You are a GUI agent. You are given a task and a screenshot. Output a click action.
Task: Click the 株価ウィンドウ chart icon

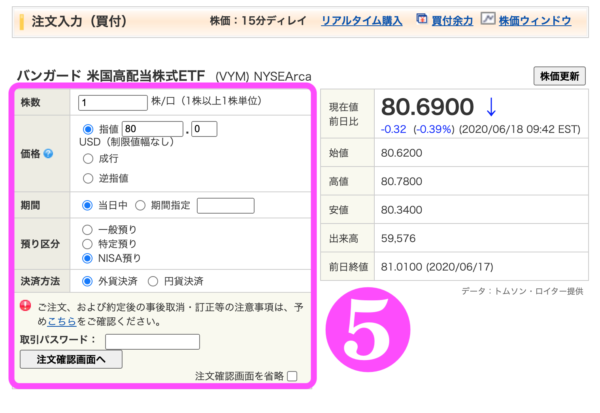pos(488,18)
